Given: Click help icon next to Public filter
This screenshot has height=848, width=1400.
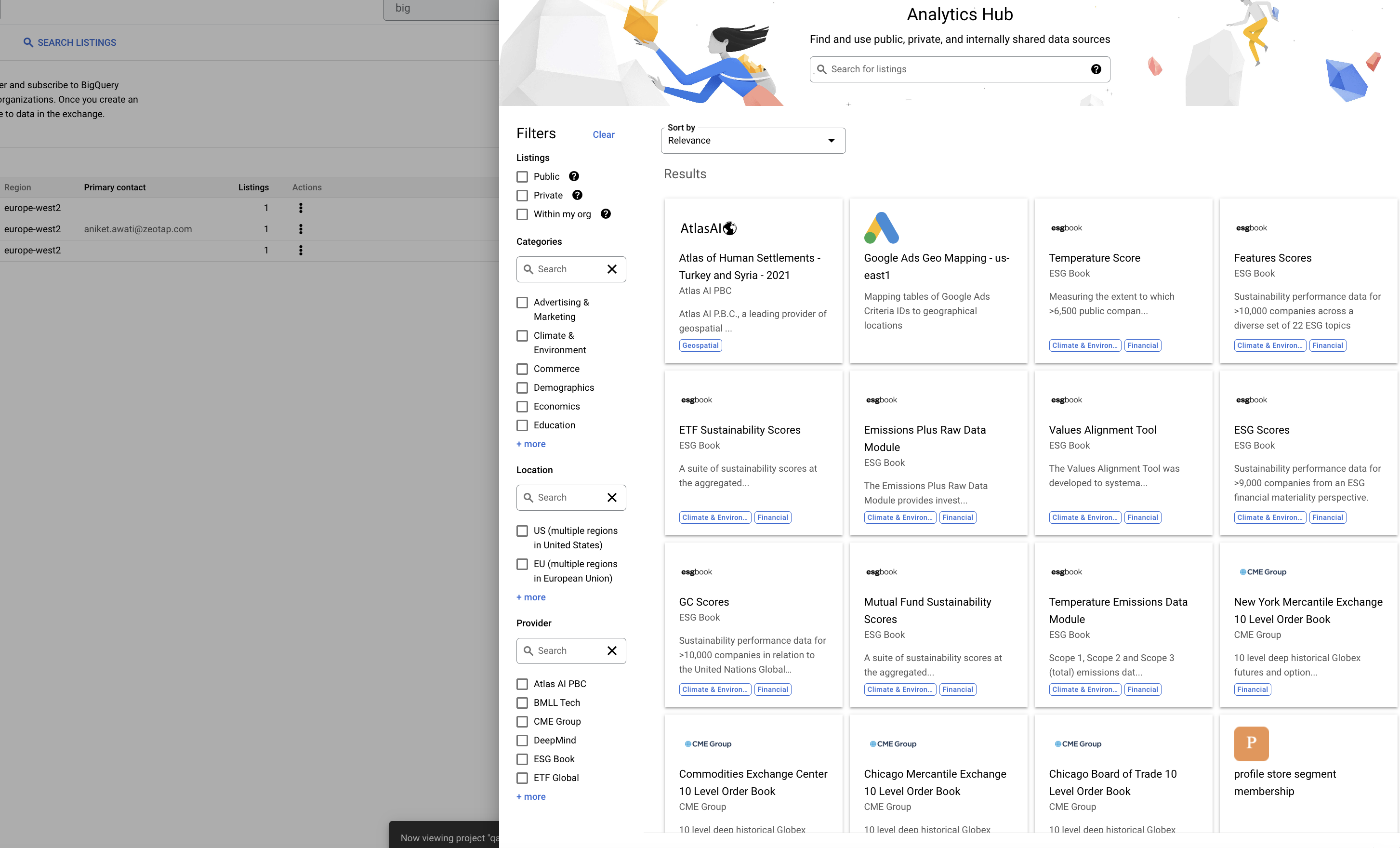Looking at the screenshot, I should click(x=574, y=176).
